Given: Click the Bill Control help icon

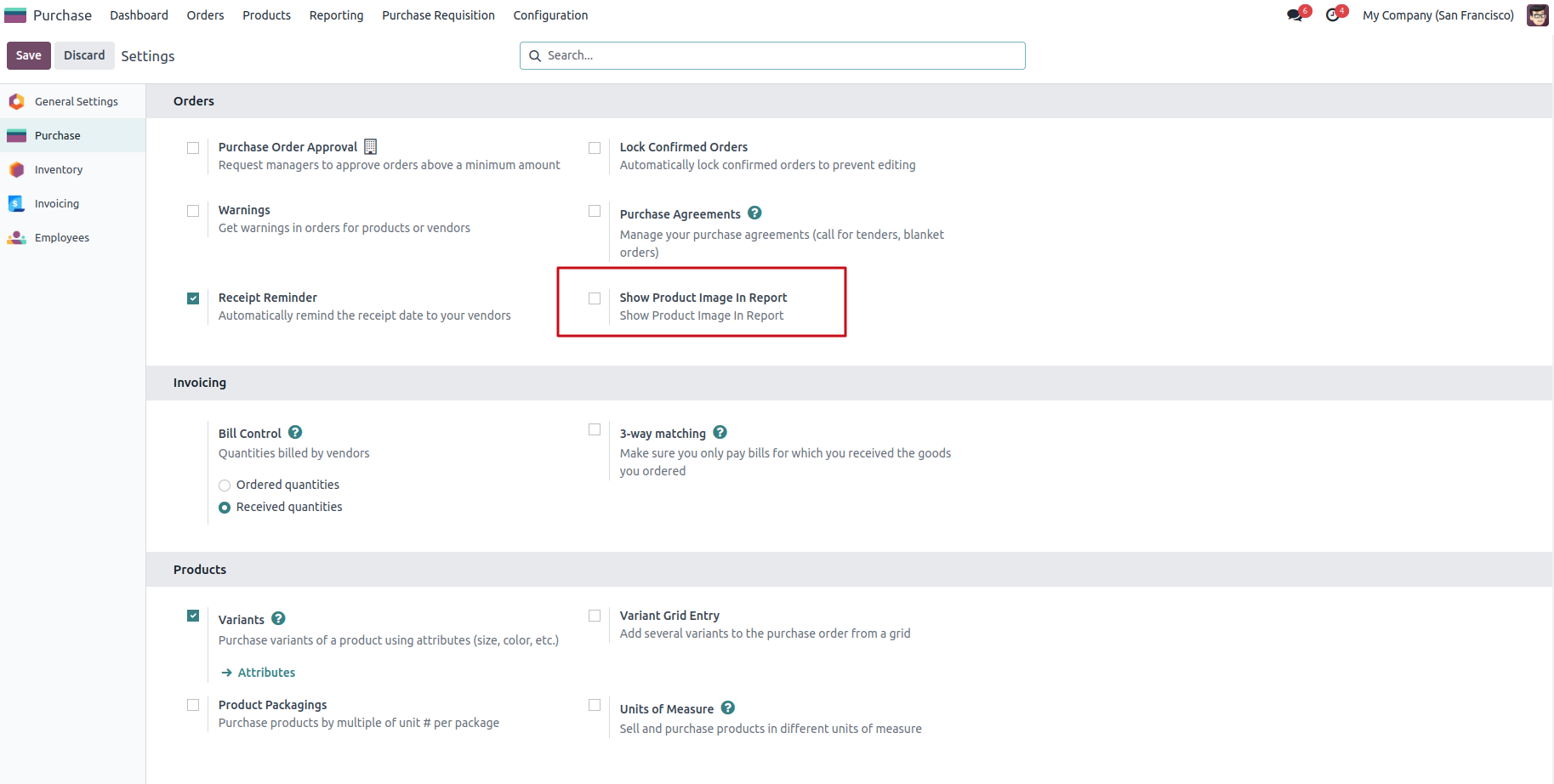Looking at the screenshot, I should [x=295, y=433].
